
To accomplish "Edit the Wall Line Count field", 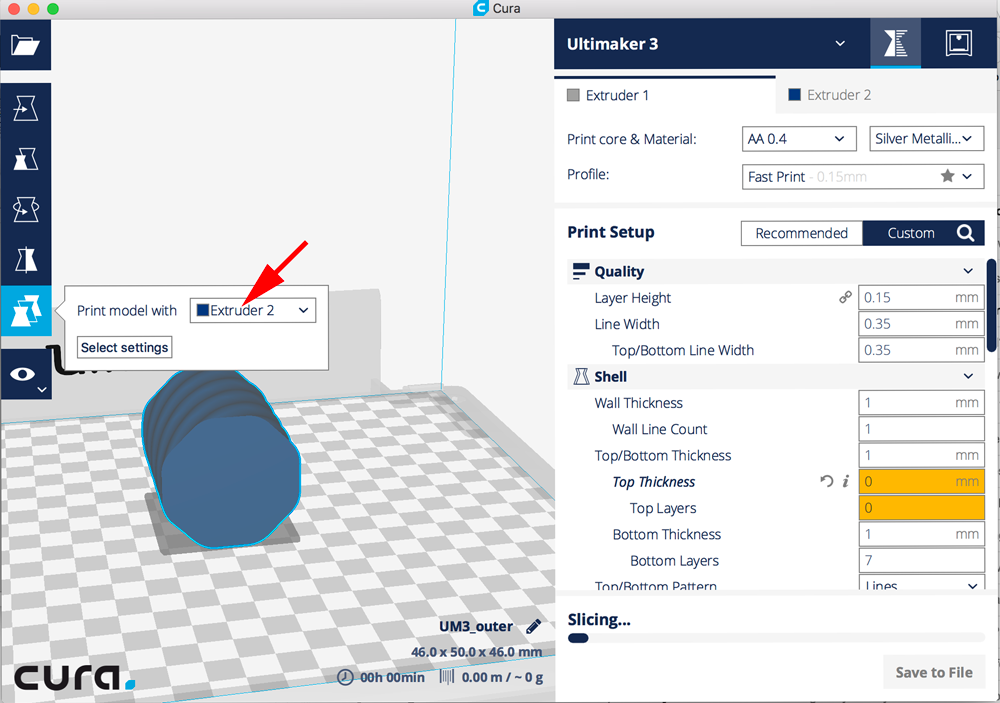I will coord(921,429).
